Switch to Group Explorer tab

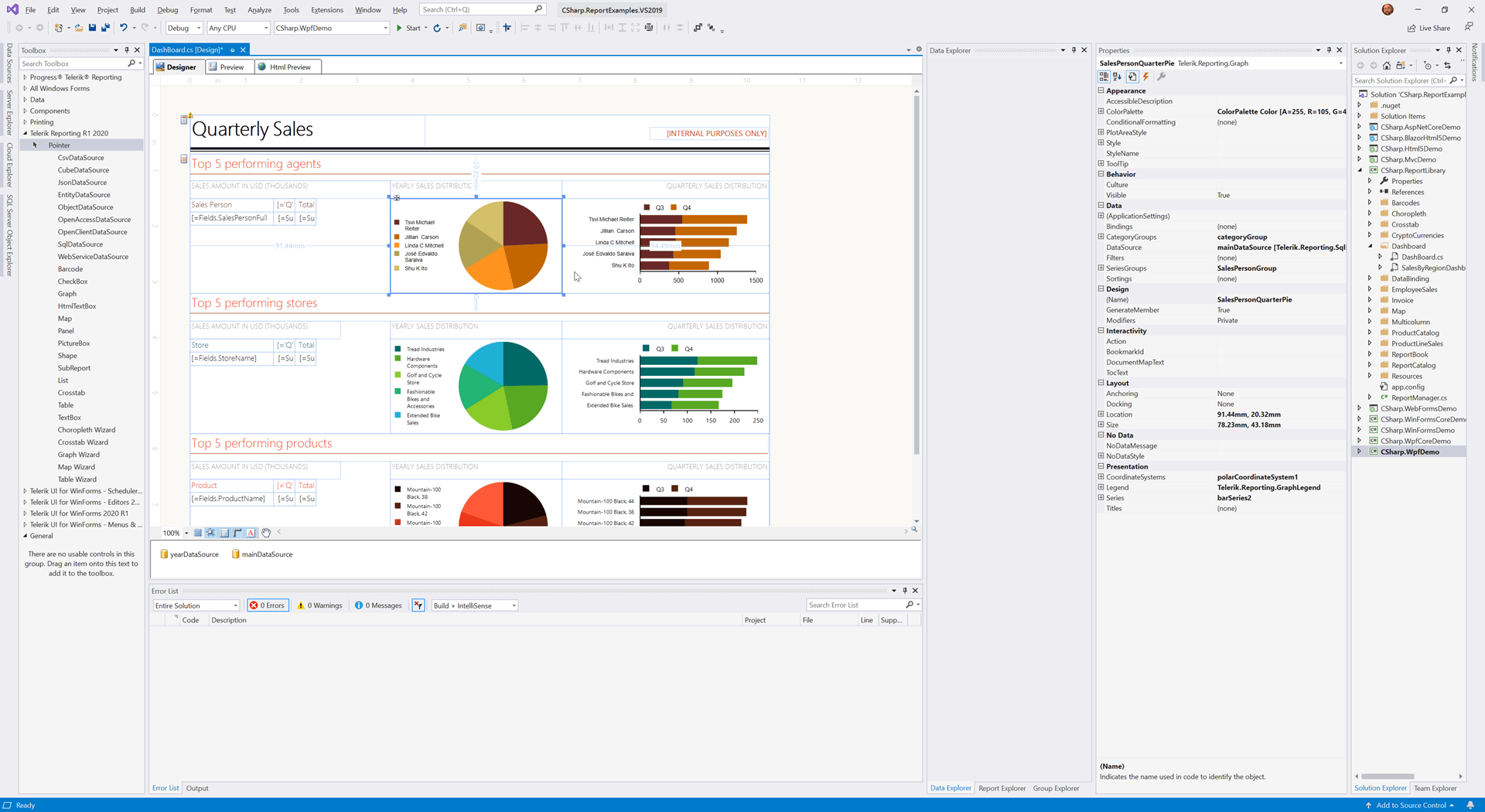tap(1056, 788)
